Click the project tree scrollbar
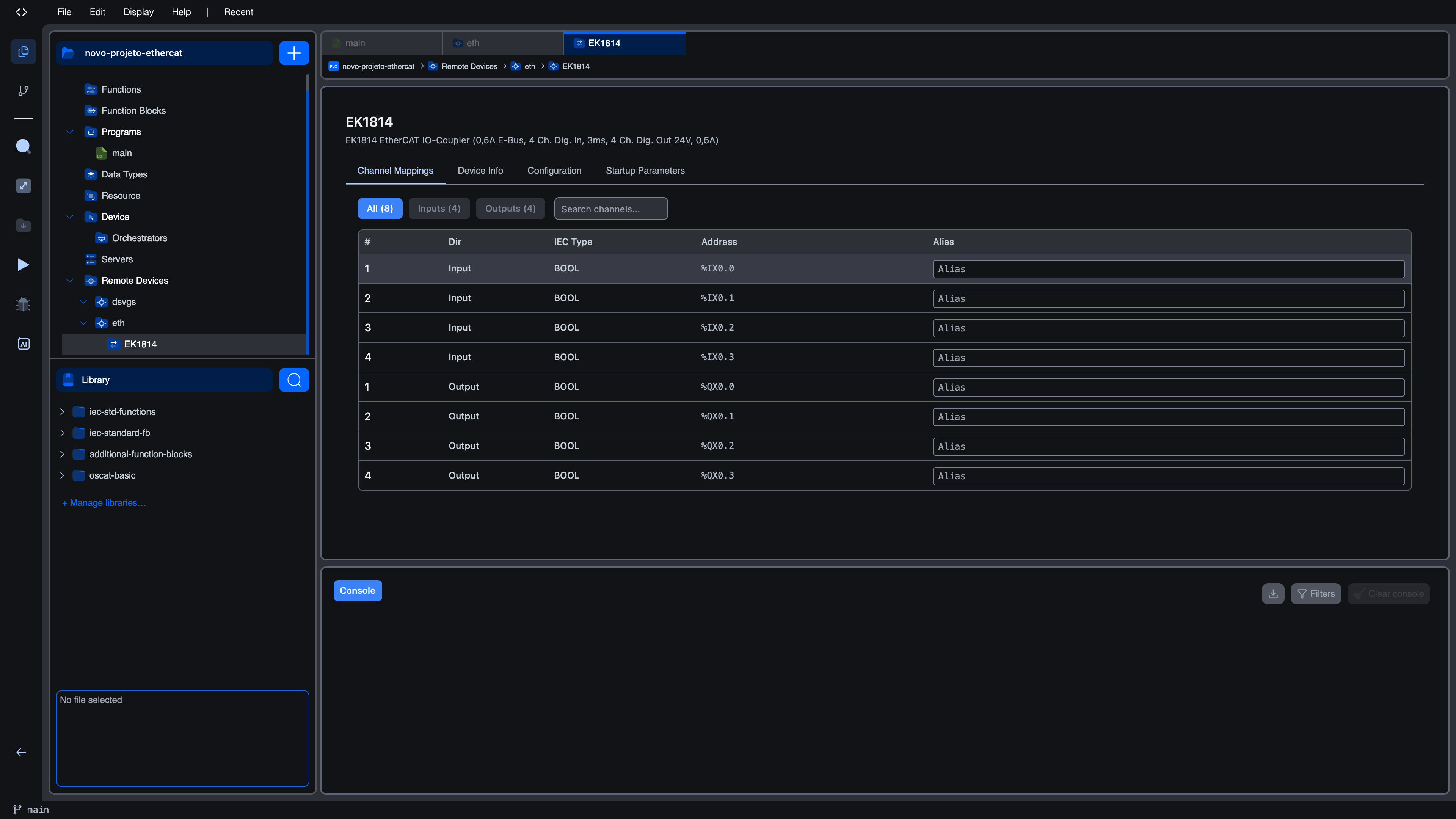This screenshot has height=819, width=1456. (x=308, y=215)
